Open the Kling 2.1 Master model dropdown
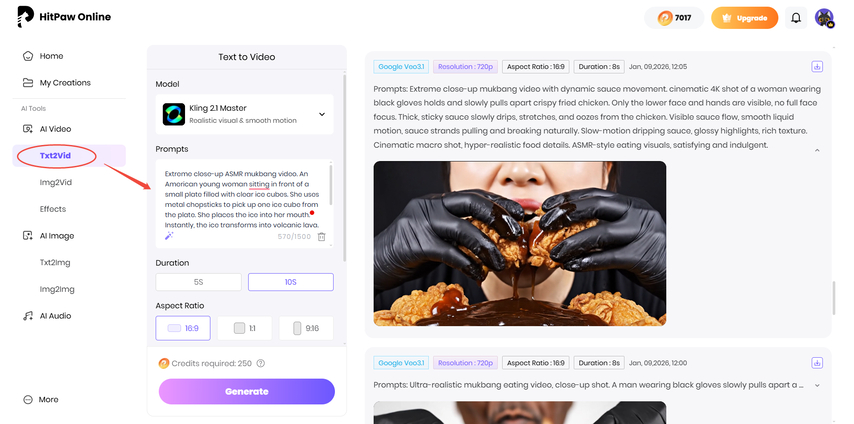Screen dimensions: 854x424 pos(245,114)
